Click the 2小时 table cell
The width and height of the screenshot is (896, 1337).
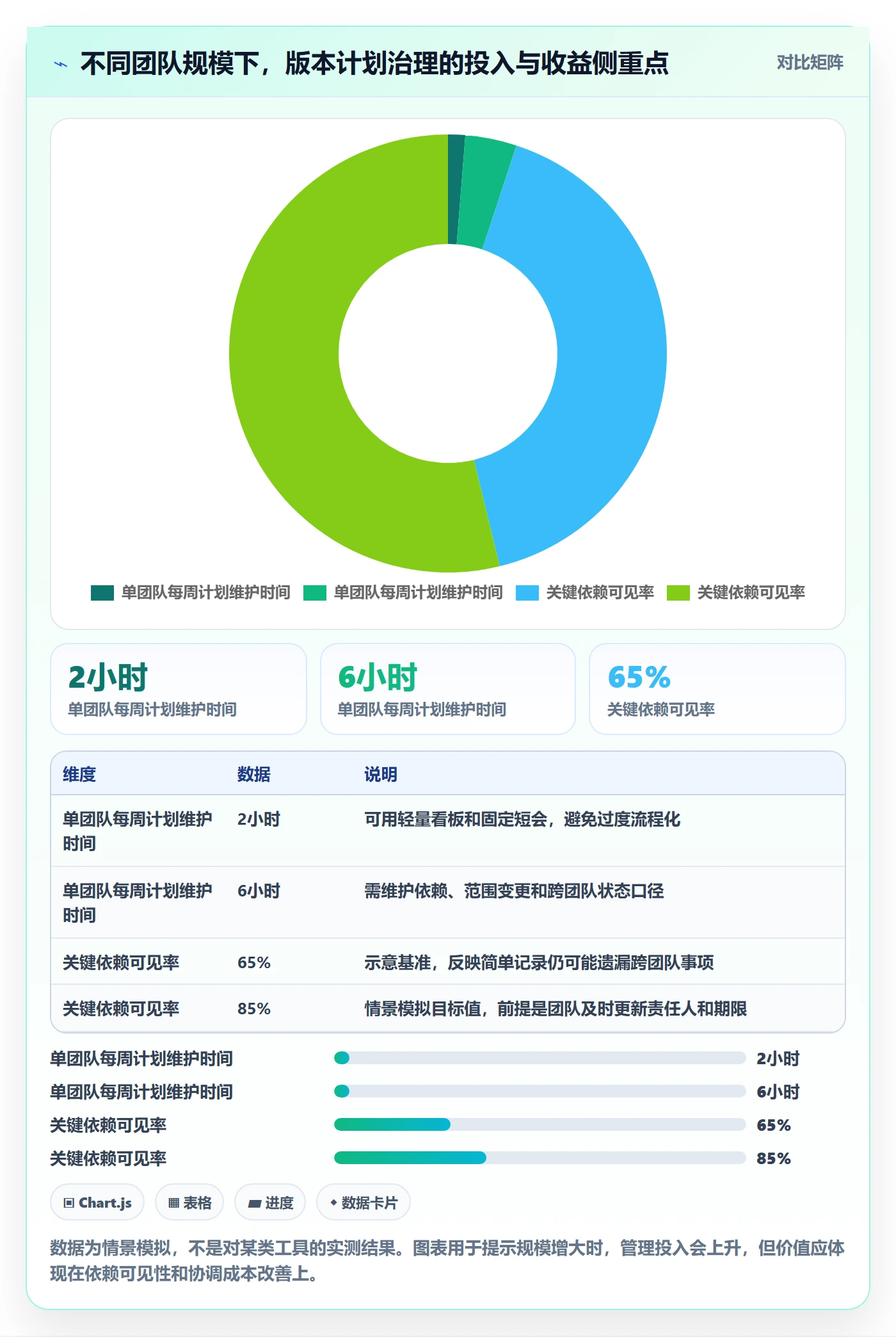pos(259,820)
